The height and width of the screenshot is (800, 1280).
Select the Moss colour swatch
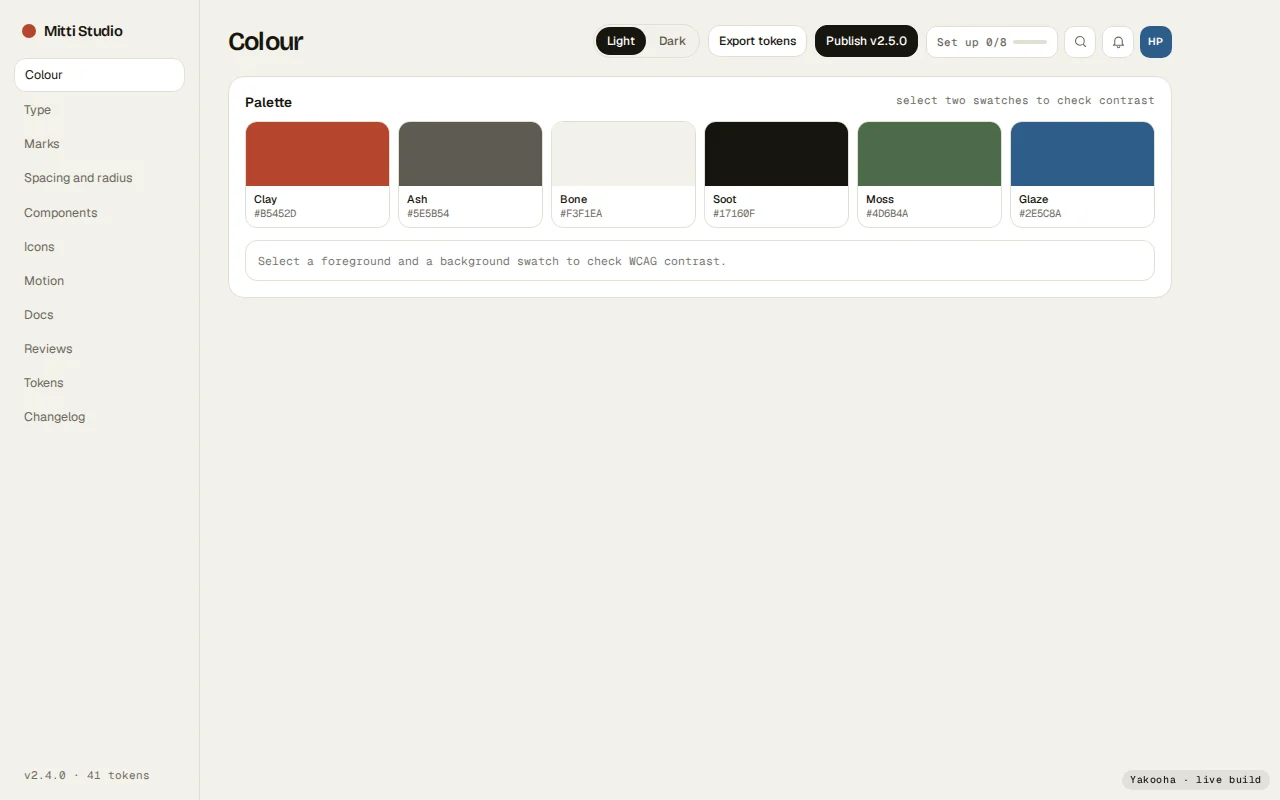click(929, 174)
